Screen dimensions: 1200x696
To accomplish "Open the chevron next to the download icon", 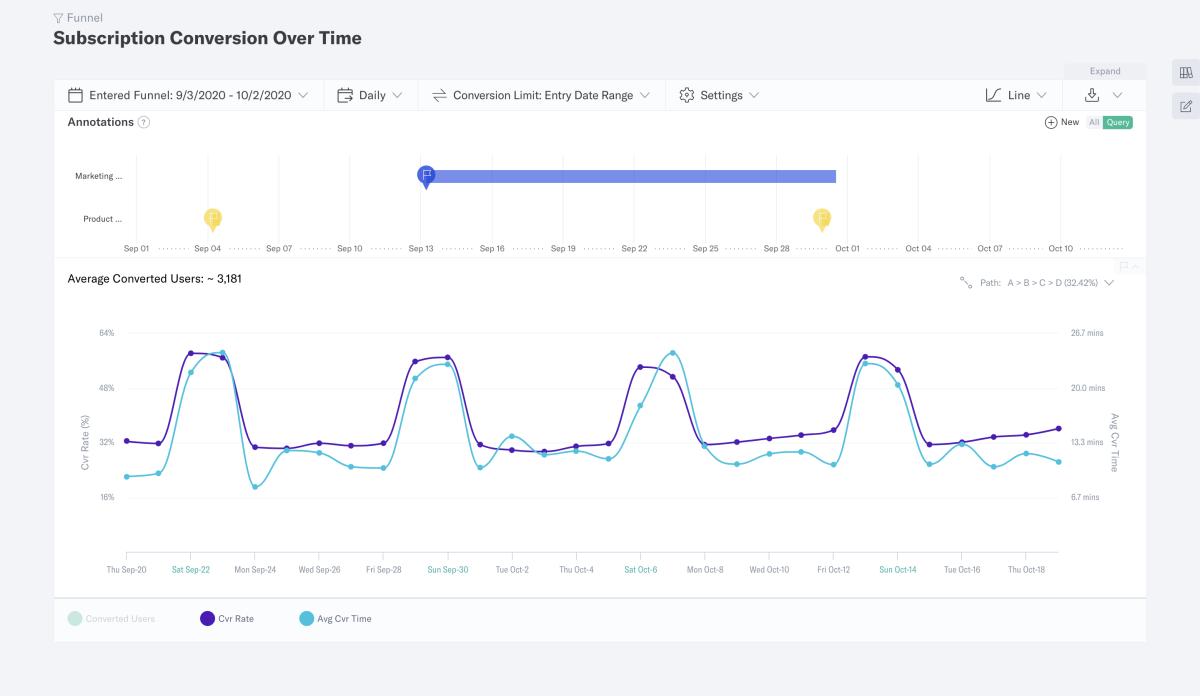I will tap(1117, 94).
